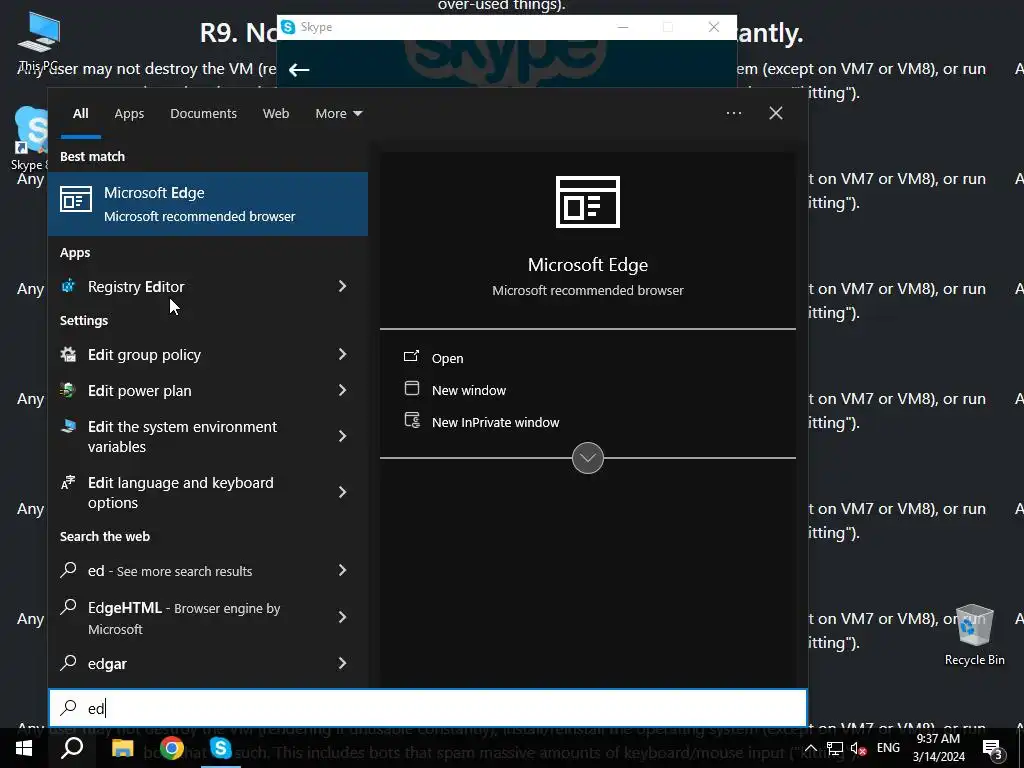Select the All search tab

[x=80, y=114]
